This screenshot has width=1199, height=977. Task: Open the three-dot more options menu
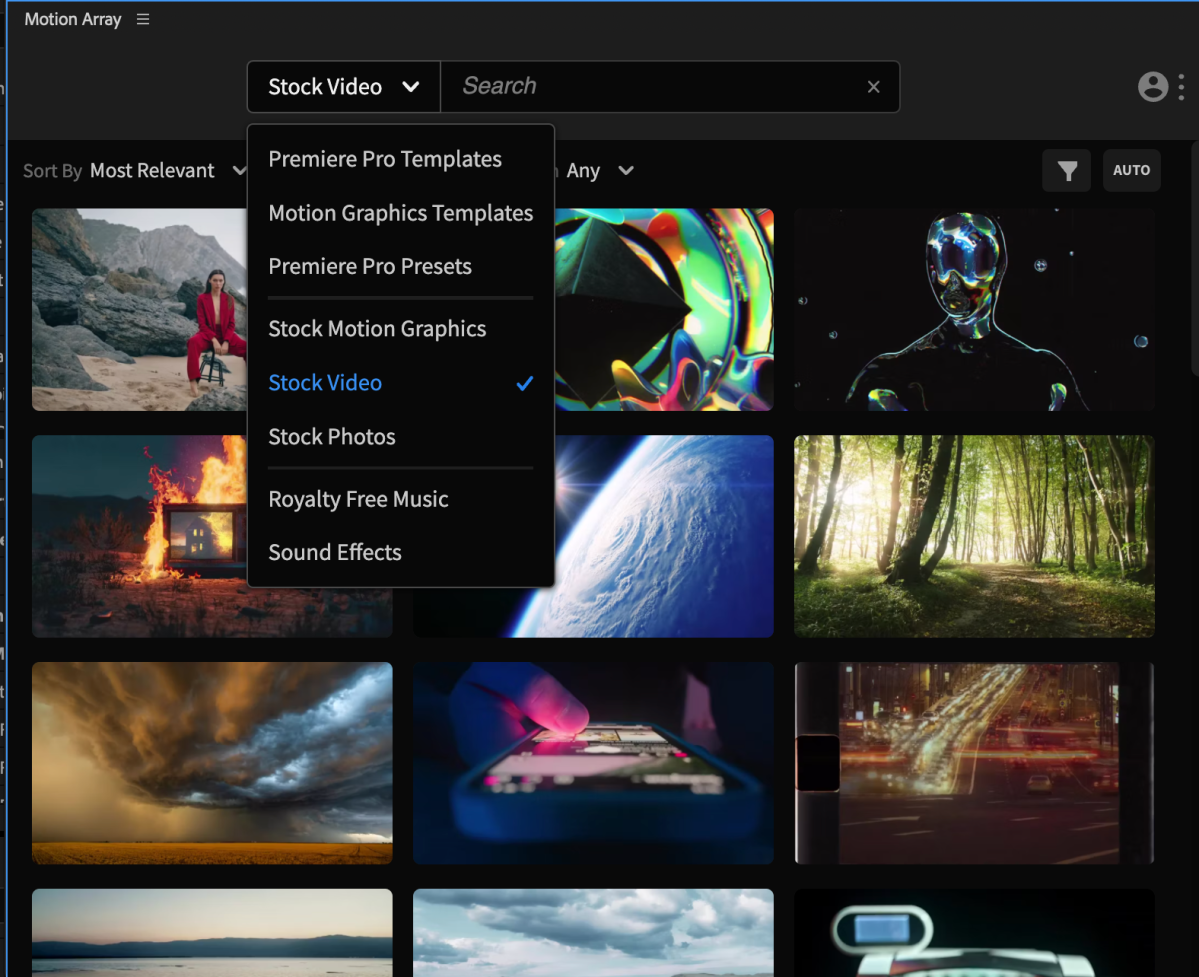tap(1181, 87)
